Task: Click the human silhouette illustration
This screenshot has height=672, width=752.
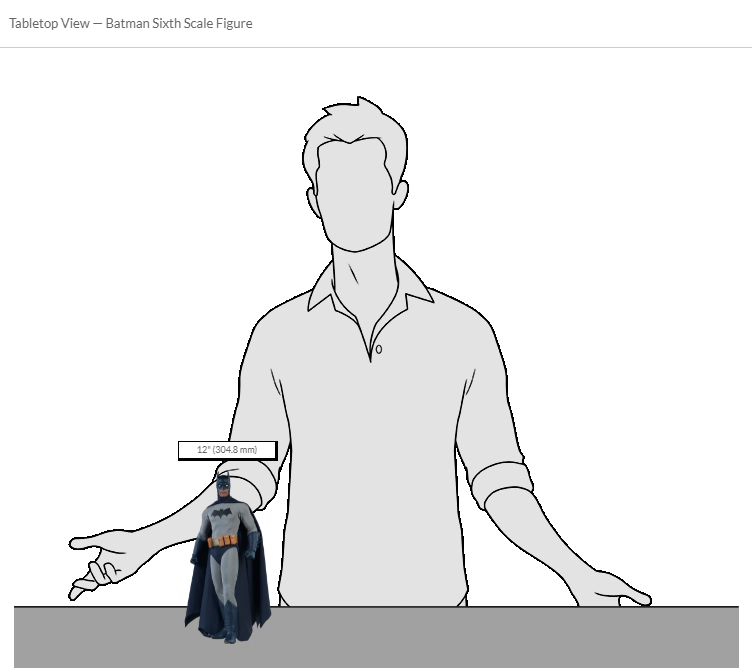Action: 360,352
